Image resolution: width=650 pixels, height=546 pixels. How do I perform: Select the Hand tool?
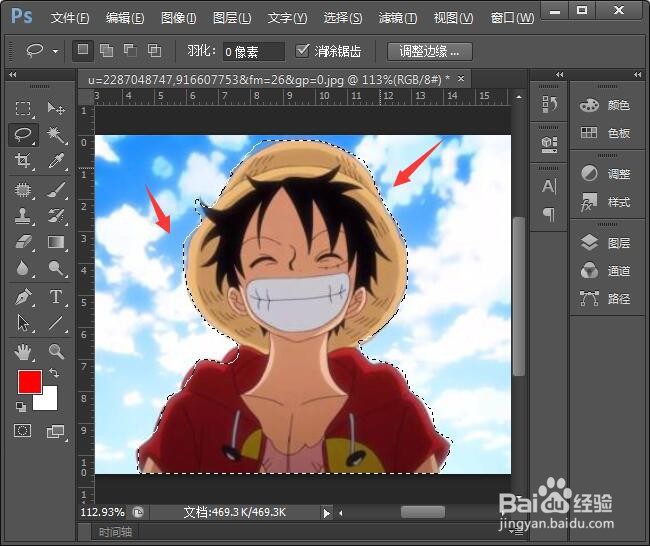point(23,352)
